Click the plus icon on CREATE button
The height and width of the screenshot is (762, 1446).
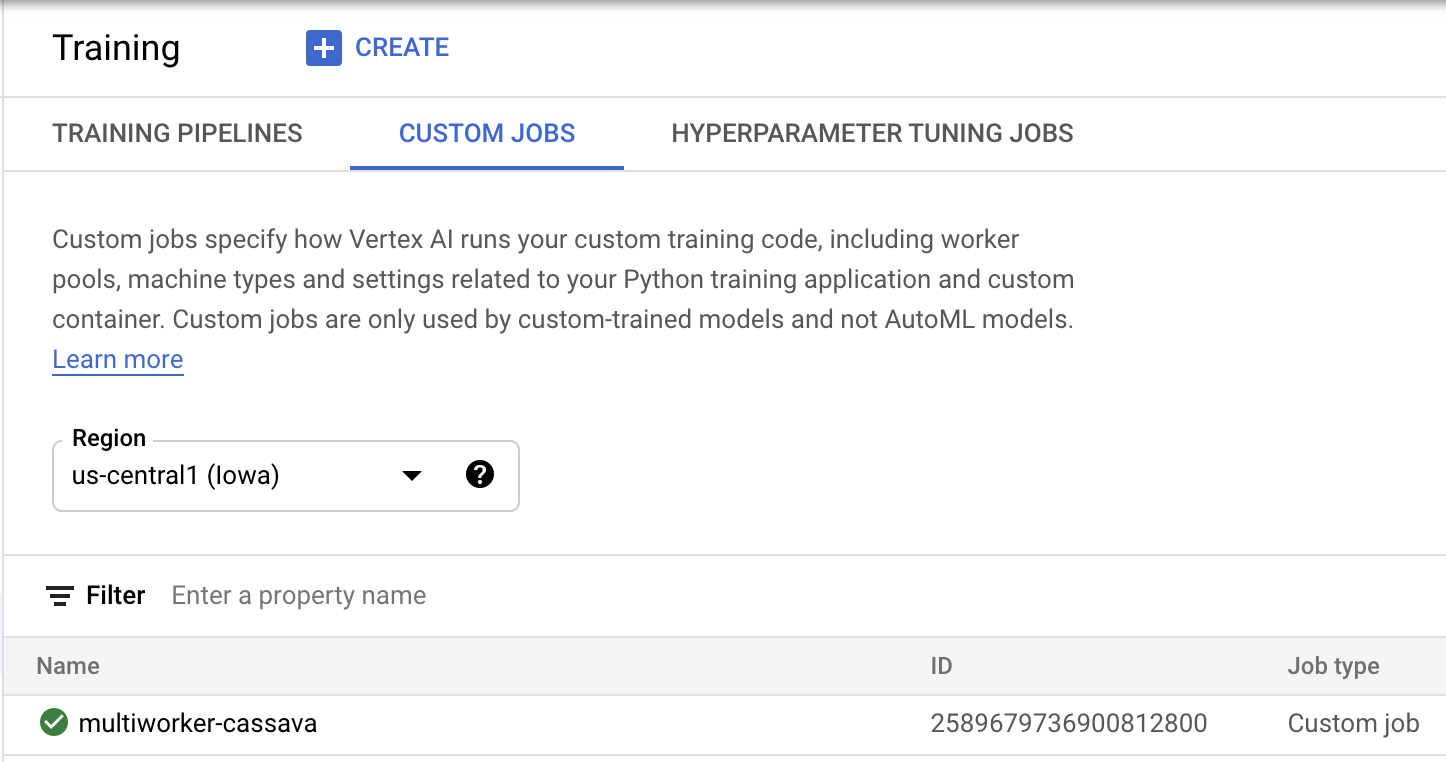point(323,47)
